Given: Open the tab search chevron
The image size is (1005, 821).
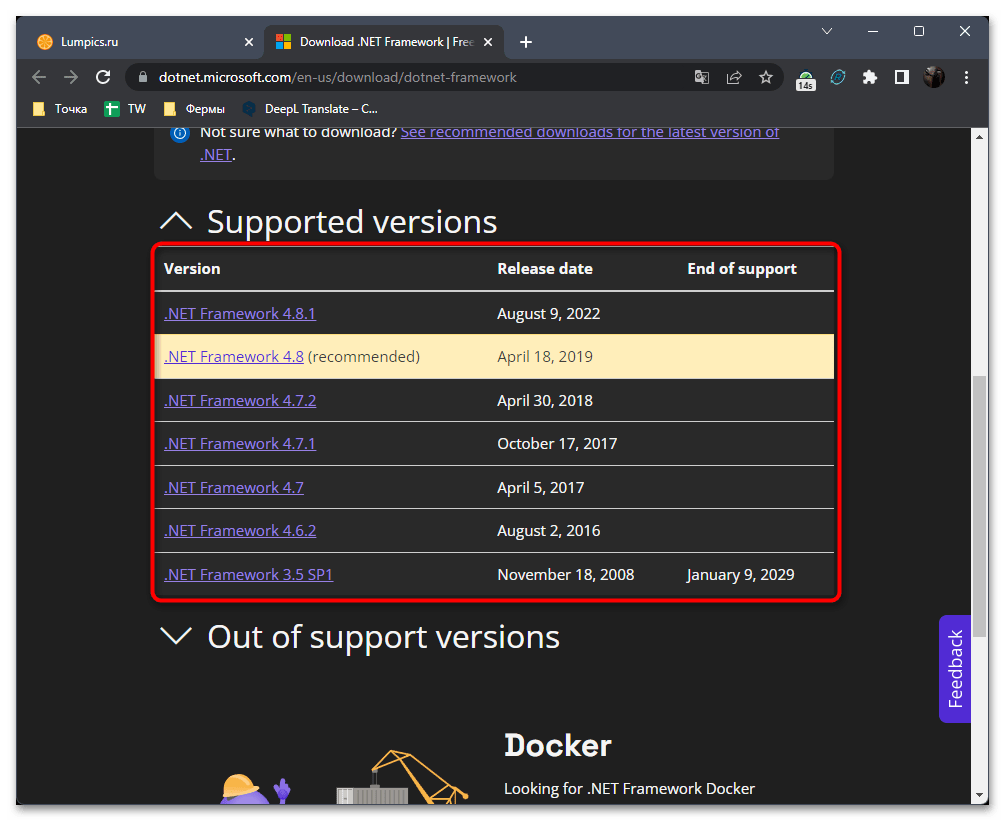Looking at the screenshot, I should (x=827, y=31).
